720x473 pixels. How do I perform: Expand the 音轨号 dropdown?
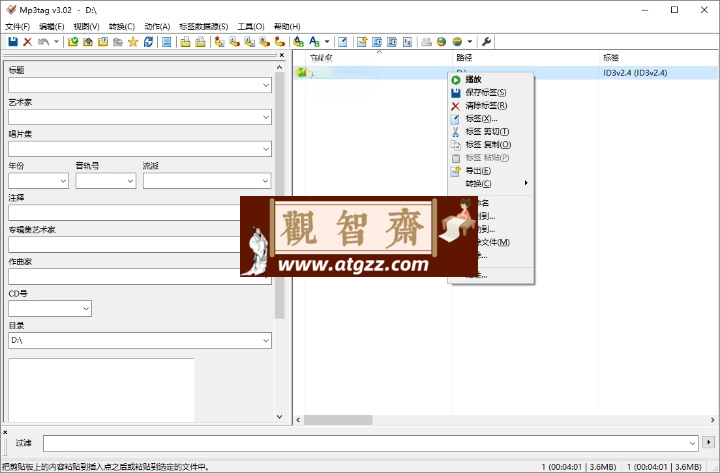pyautogui.click(x=130, y=181)
